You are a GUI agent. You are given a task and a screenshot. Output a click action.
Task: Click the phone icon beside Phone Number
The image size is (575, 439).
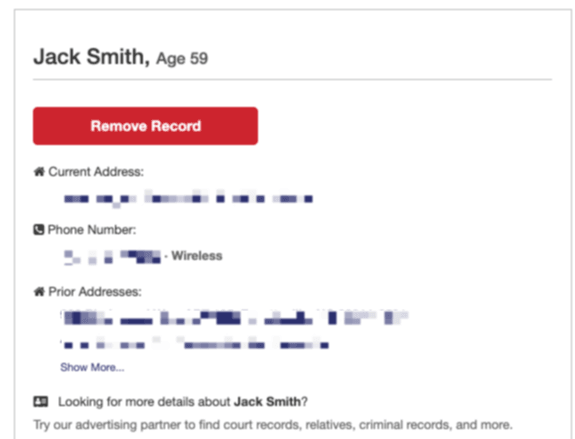pyautogui.click(x=39, y=230)
